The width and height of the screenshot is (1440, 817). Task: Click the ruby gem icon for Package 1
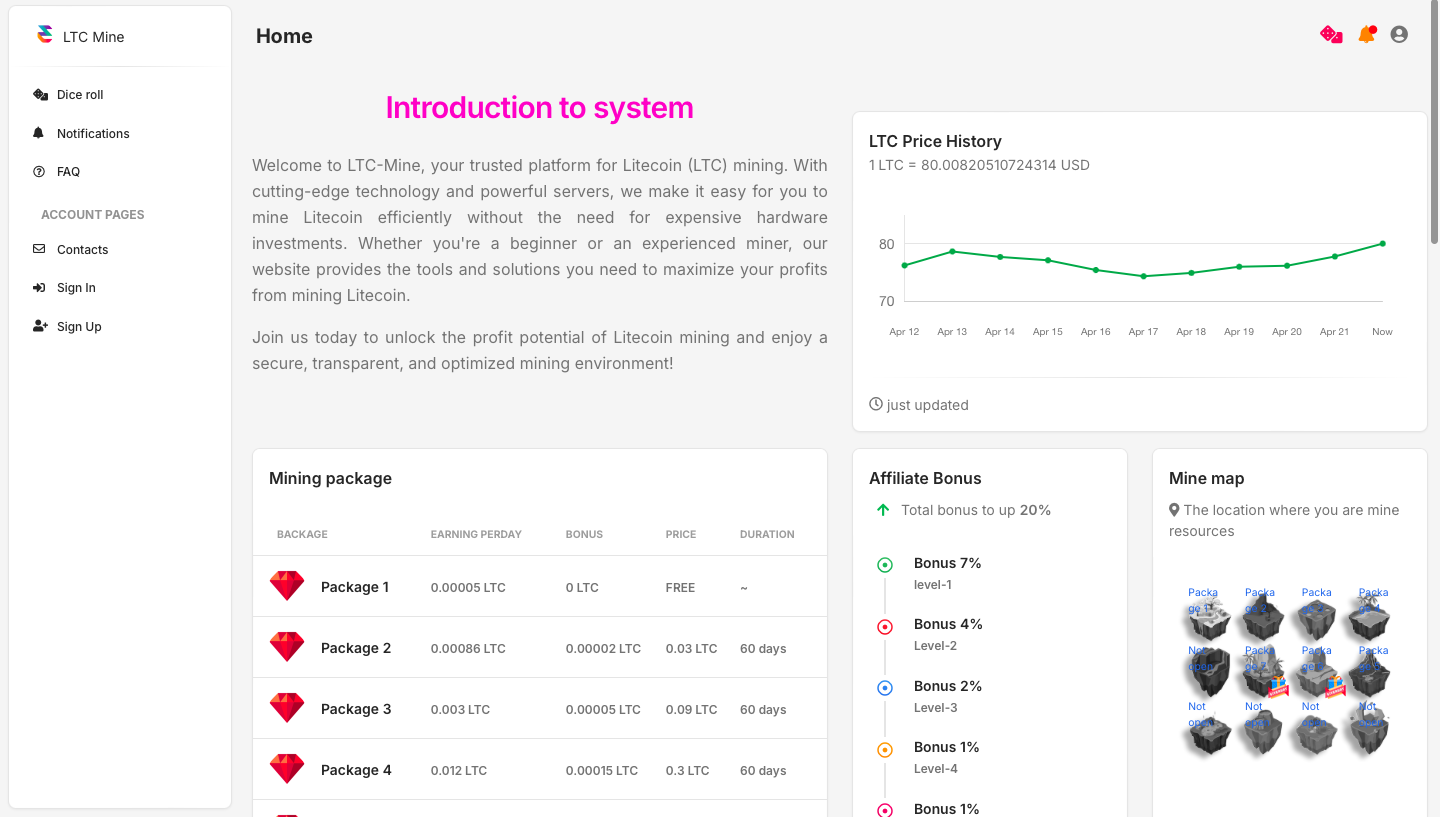pyautogui.click(x=287, y=587)
